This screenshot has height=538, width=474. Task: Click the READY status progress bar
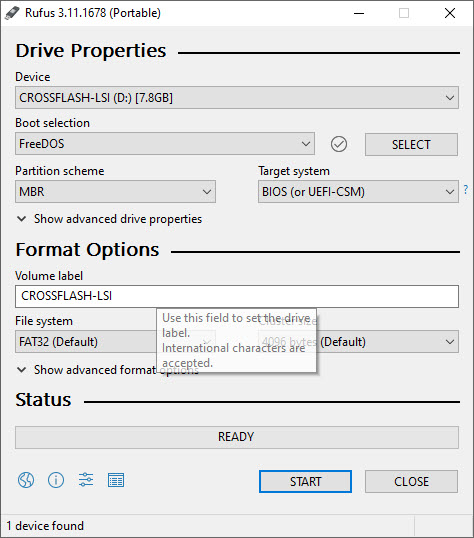click(237, 437)
